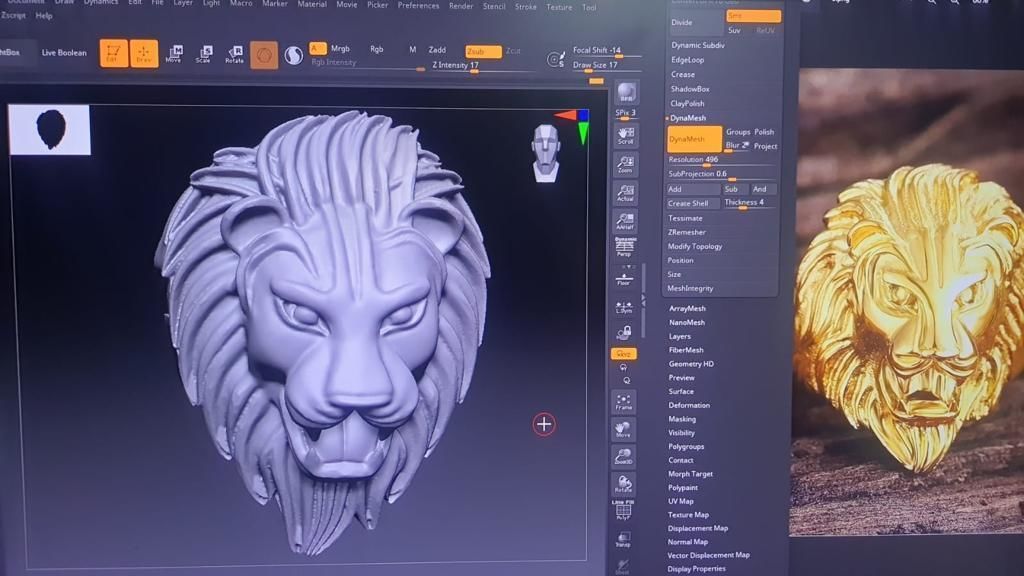This screenshot has height=576, width=1024.
Task: Disable the Zsub sculpt mode
Action: [483, 51]
